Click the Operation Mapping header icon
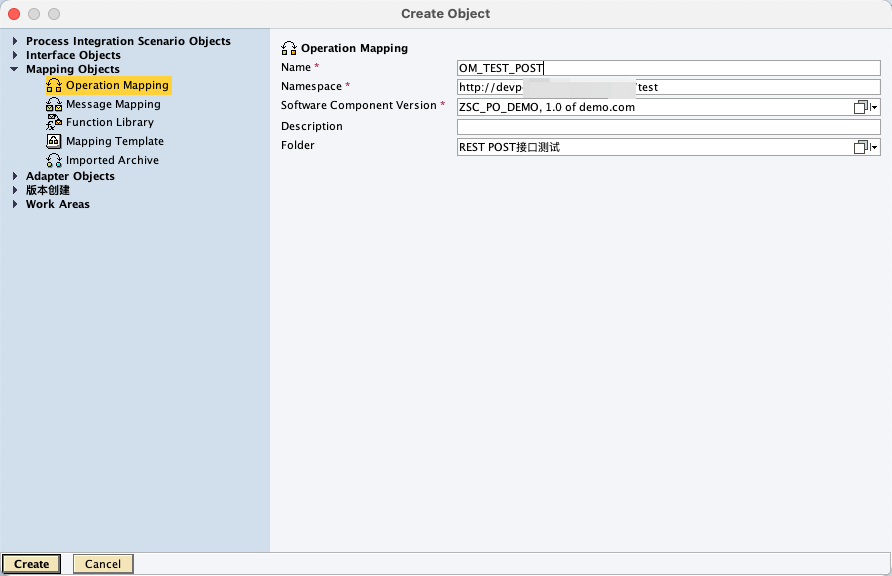 (289, 48)
